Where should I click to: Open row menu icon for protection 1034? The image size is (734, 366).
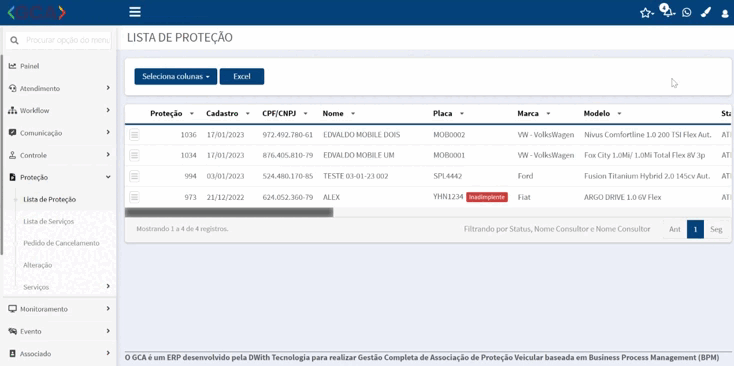[x=134, y=155]
